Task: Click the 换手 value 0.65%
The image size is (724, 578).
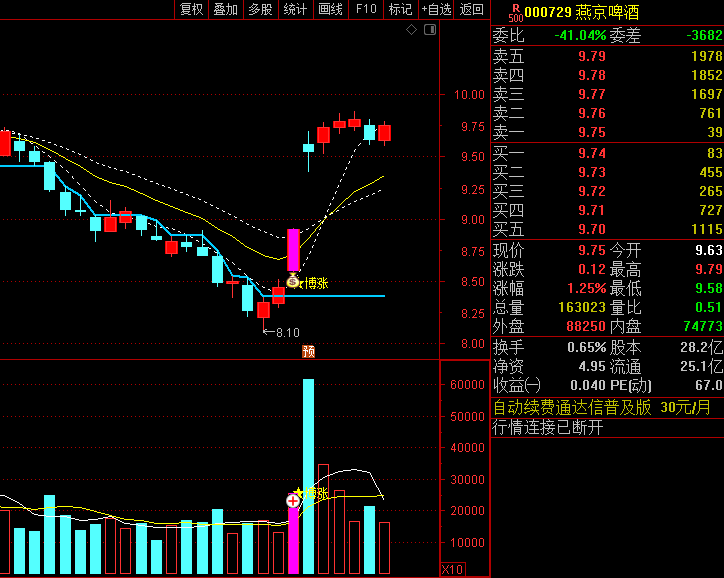Action: tap(586, 348)
